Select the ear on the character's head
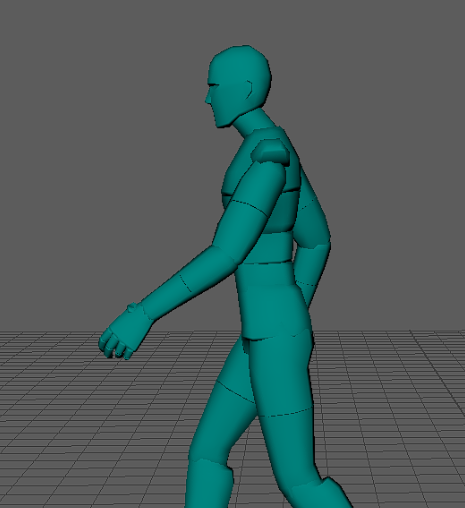Image resolution: width=465 pixels, height=508 pixels. (x=249, y=90)
